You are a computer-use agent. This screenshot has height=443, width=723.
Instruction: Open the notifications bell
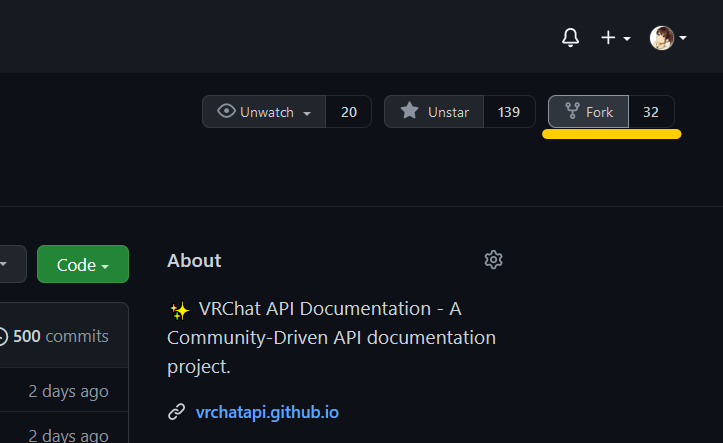(x=571, y=38)
